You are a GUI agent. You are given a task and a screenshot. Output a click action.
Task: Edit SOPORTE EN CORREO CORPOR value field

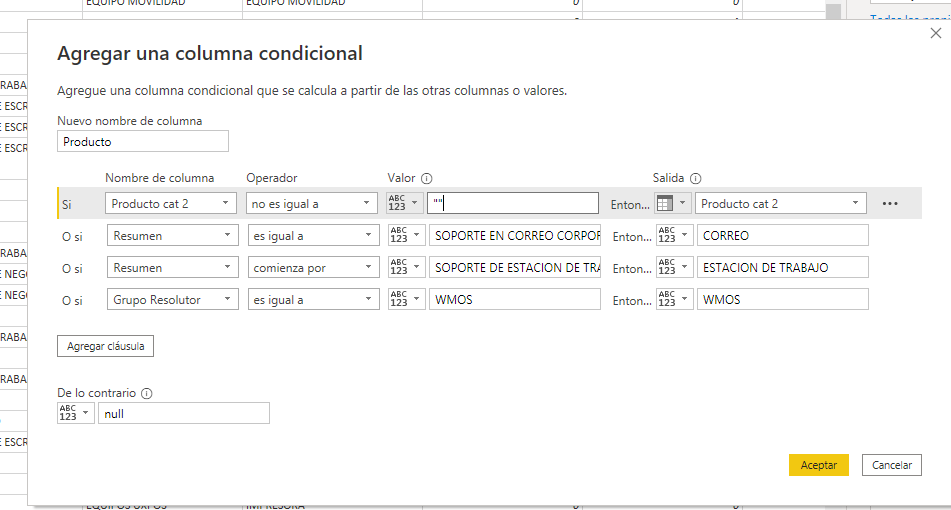tap(515, 235)
